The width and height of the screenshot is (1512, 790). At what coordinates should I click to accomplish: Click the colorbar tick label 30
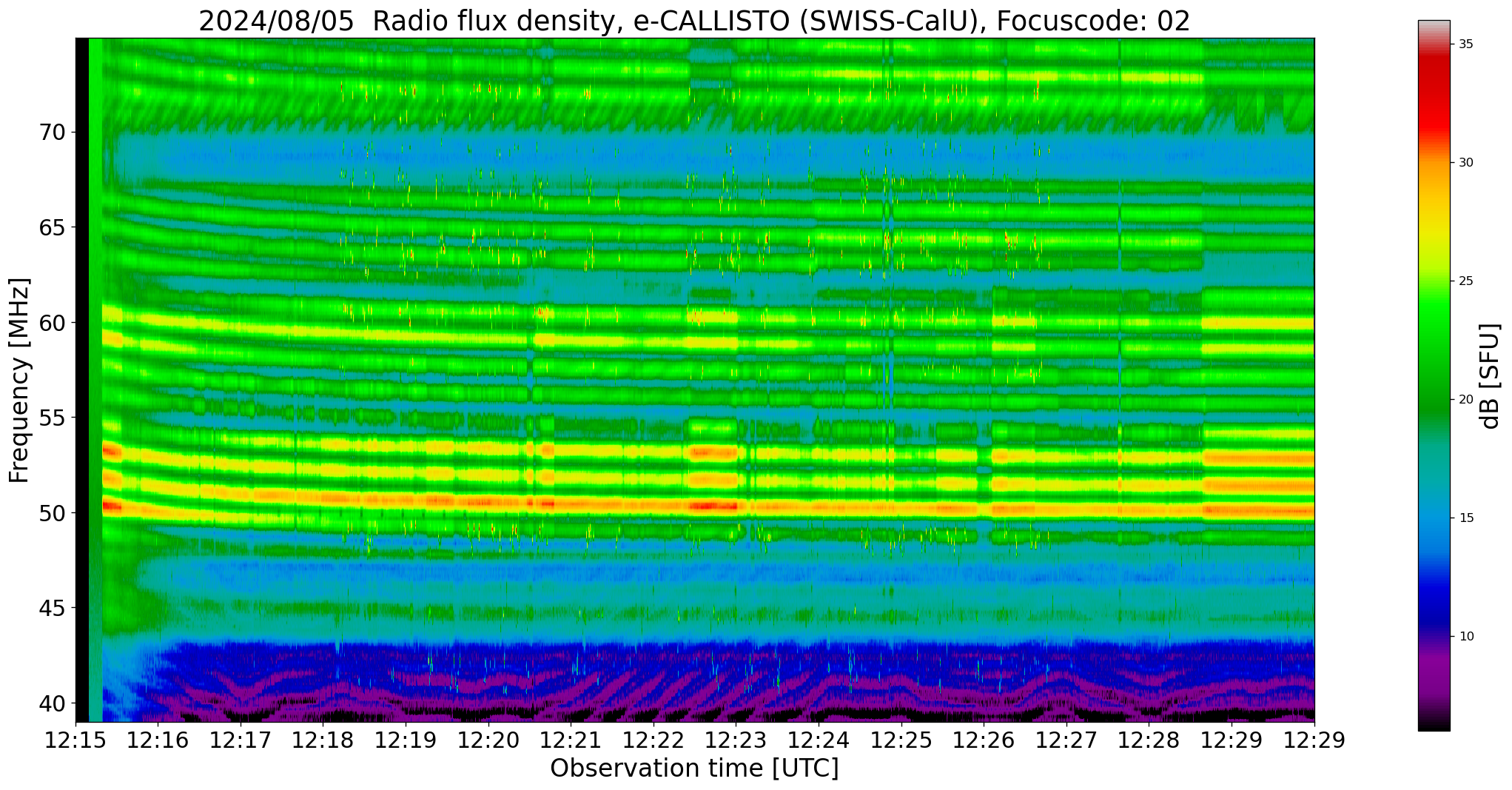tap(1465, 163)
